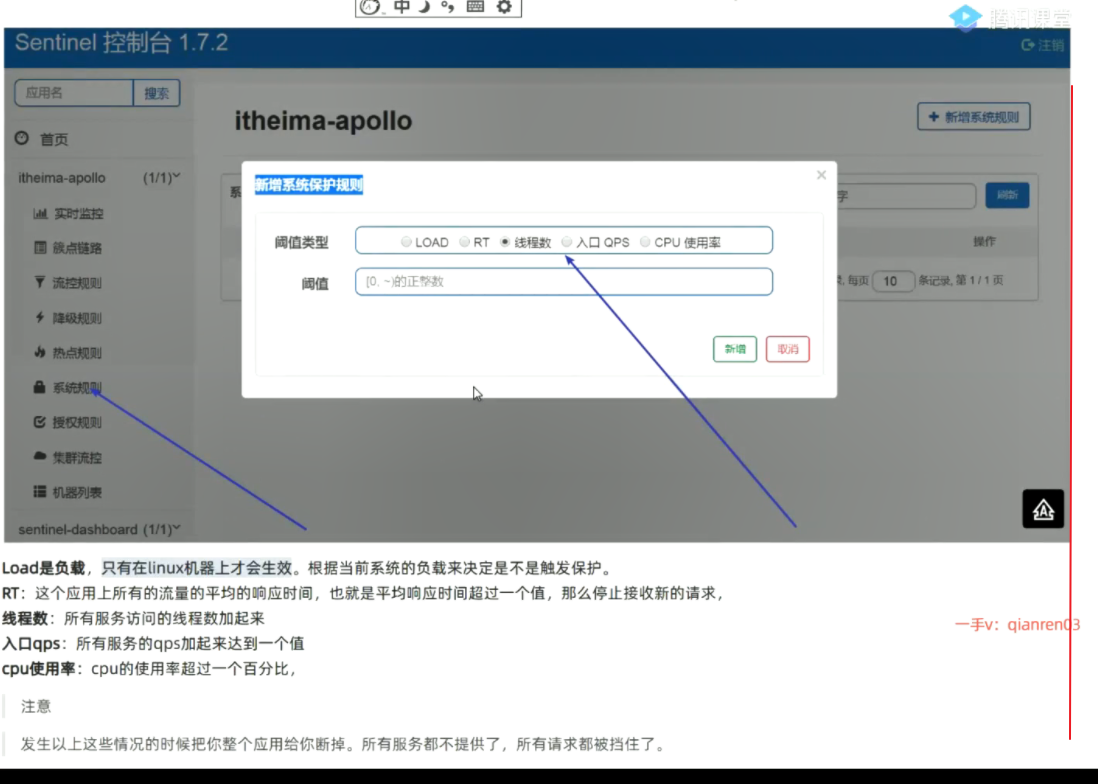The height and width of the screenshot is (784, 1098).
Task: Select the CPU 使用率 radio option
Action: [x=645, y=242]
